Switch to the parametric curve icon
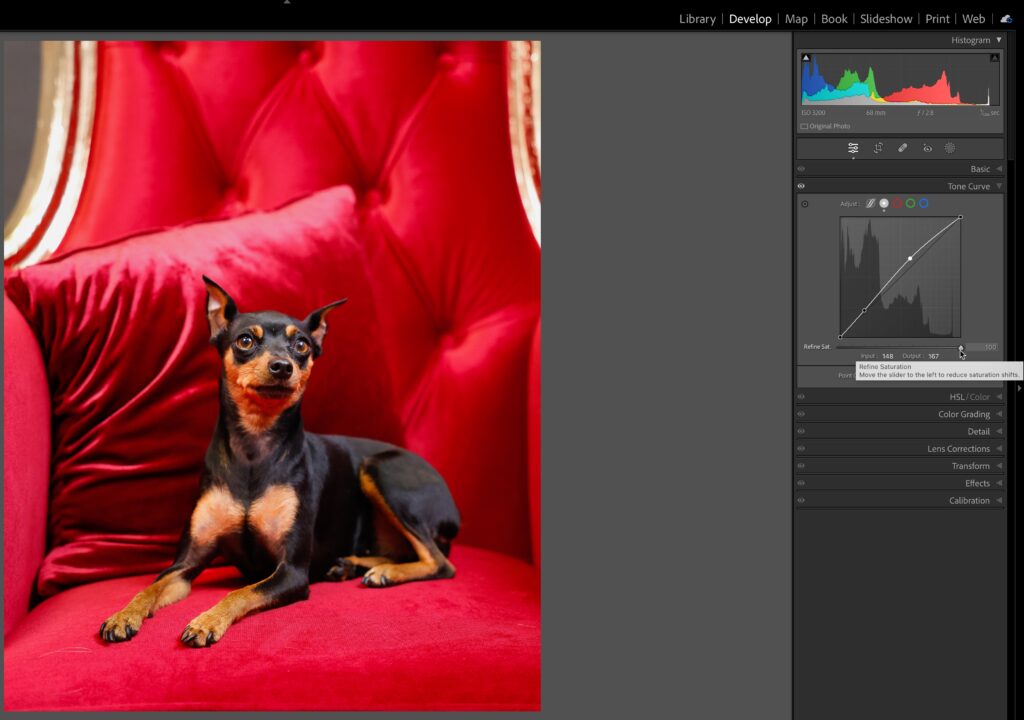Viewport: 1024px width, 720px height. [x=870, y=203]
